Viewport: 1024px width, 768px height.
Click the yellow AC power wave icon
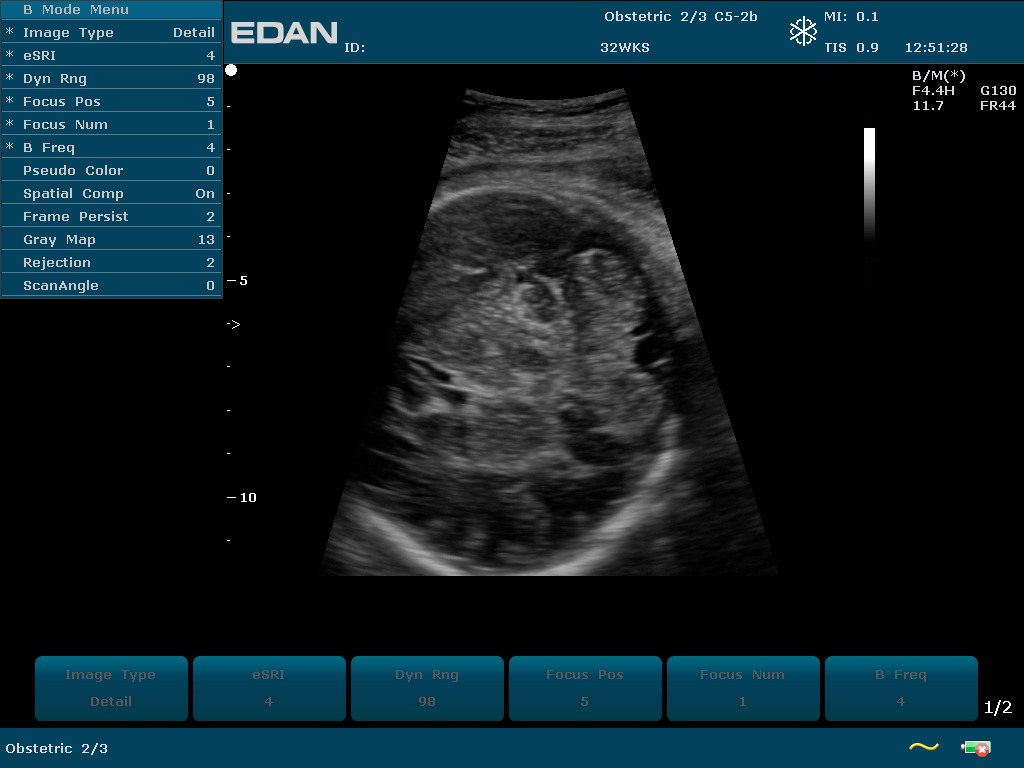point(923,747)
